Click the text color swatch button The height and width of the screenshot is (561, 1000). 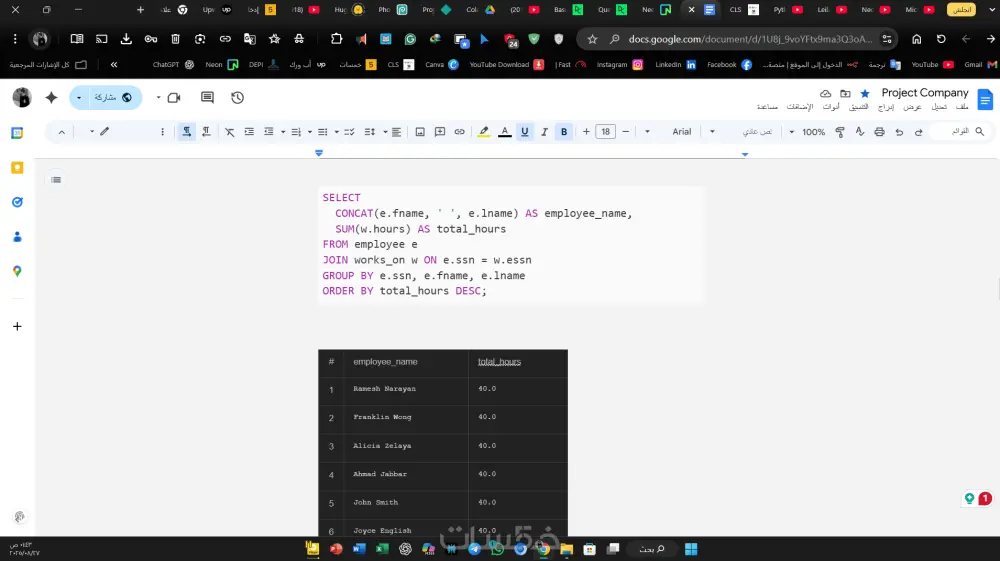pos(504,132)
